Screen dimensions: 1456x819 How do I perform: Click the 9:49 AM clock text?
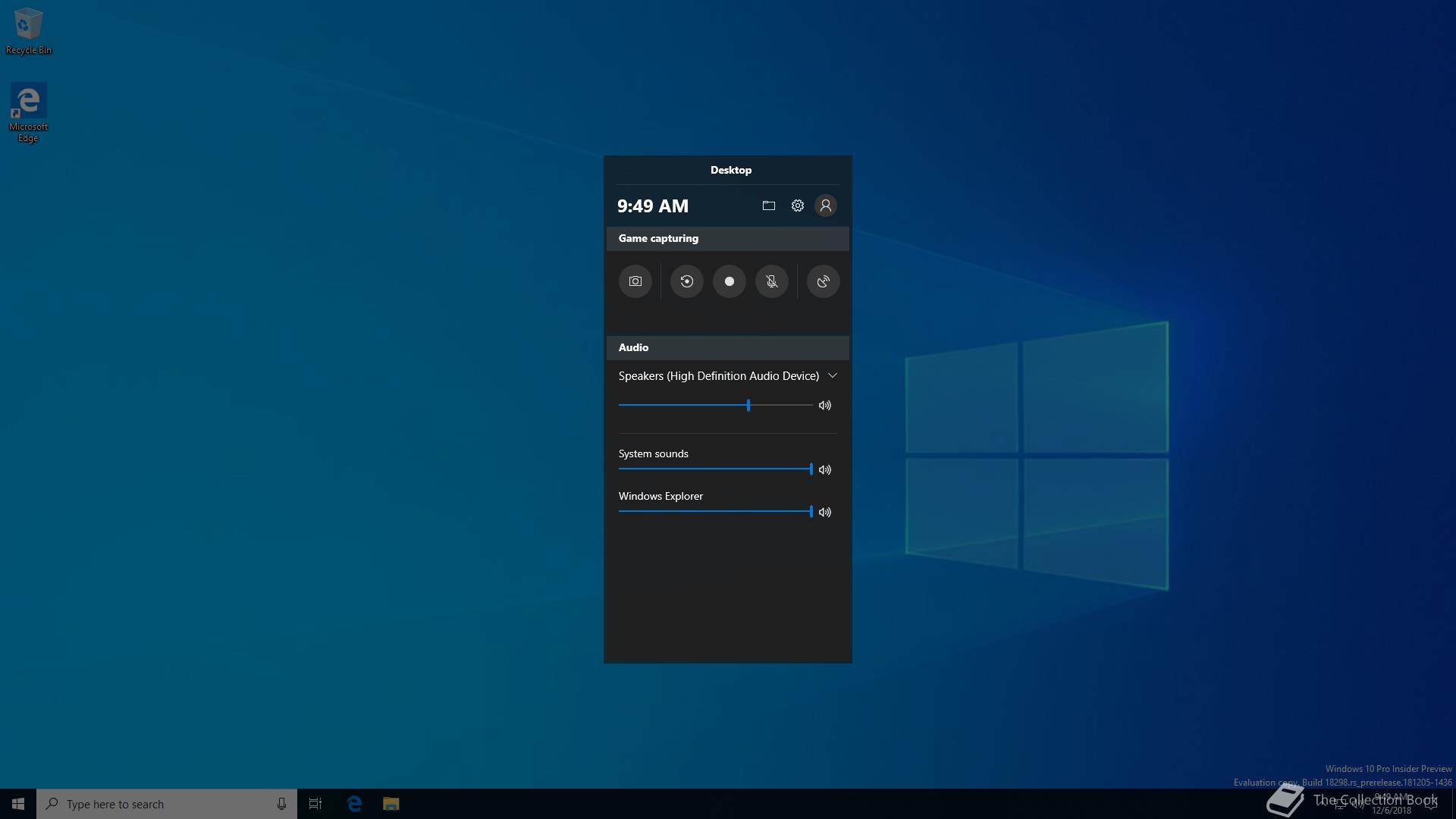(x=652, y=206)
